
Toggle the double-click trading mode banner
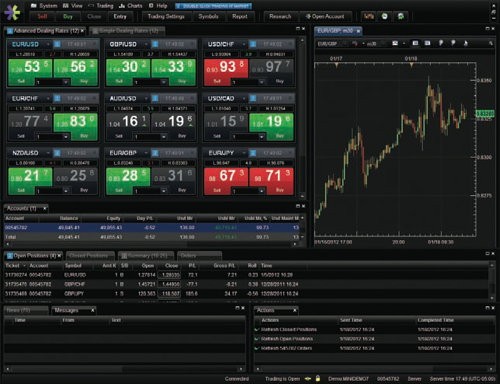[214, 6]
